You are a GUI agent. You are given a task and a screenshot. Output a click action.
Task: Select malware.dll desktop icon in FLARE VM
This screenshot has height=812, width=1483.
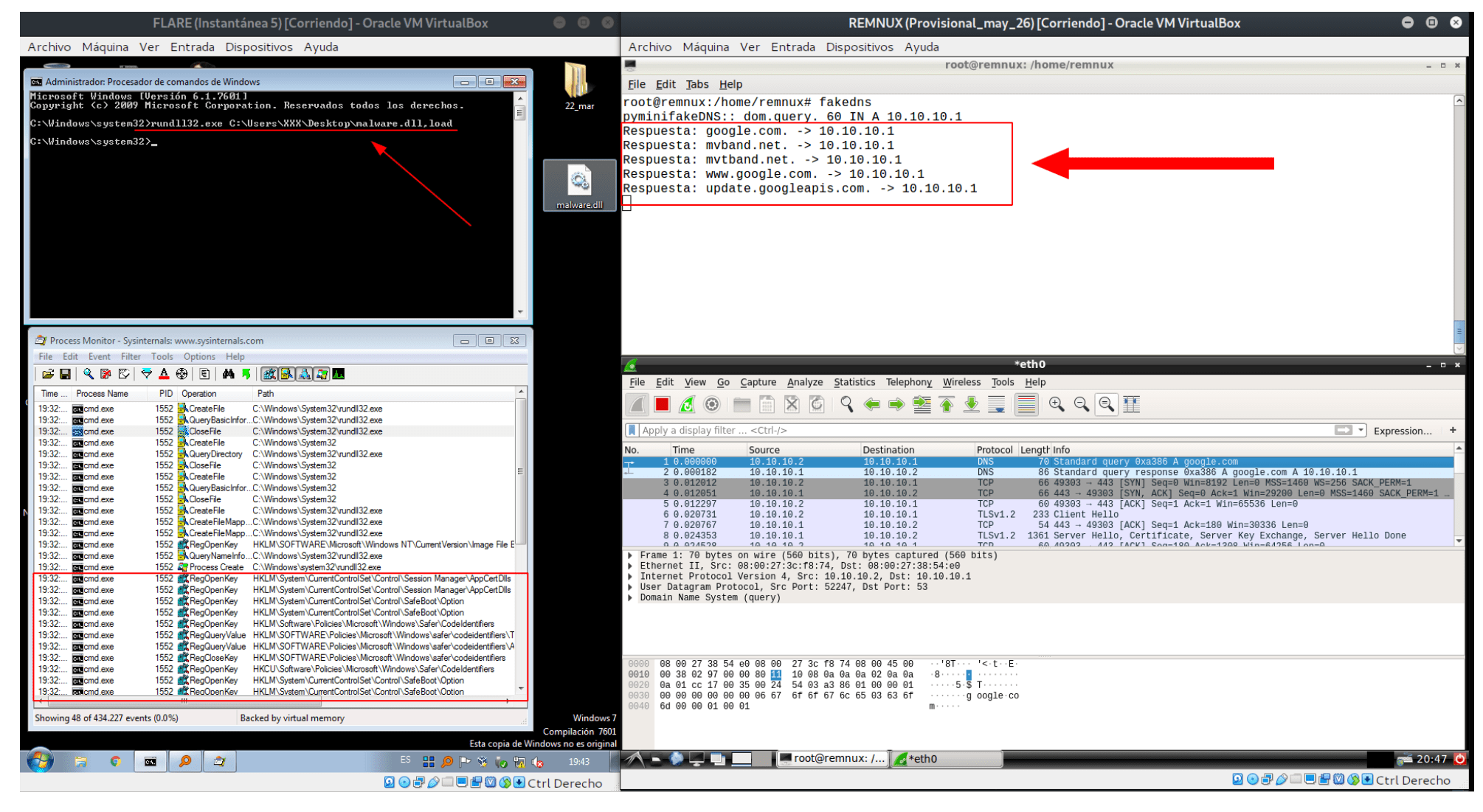pyautogui.click(x=579, y=186)
